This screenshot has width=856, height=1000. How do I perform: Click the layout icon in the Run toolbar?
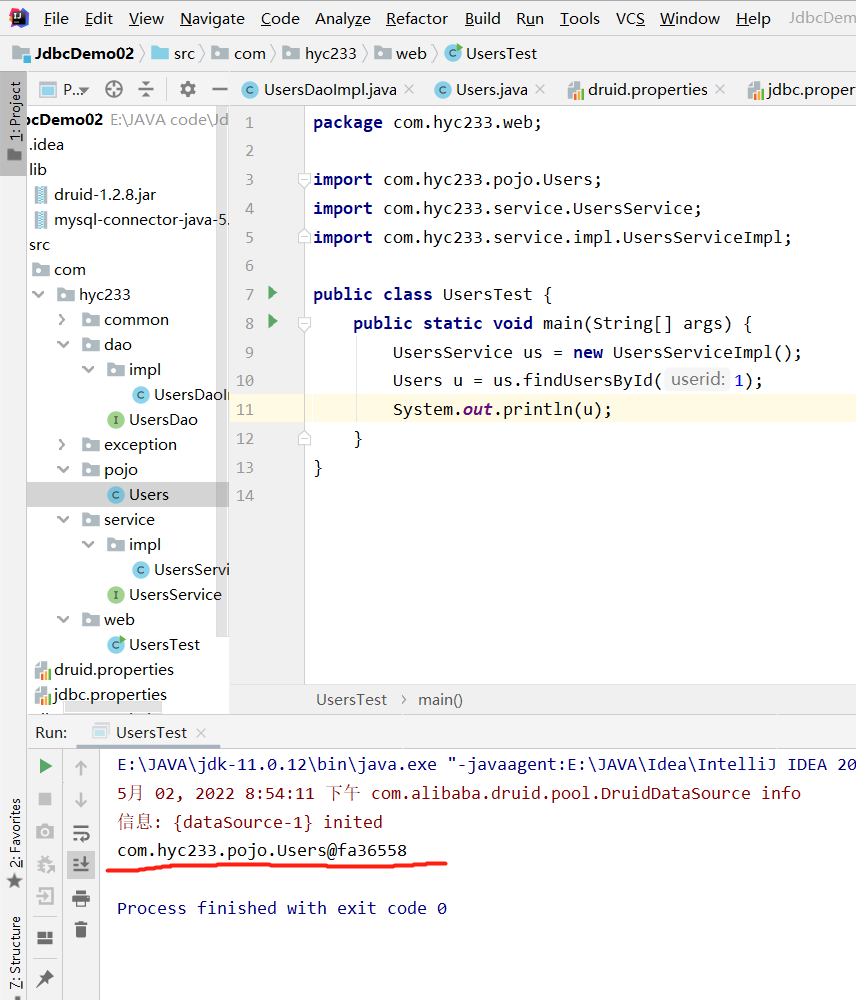click(x=45, y=938)
